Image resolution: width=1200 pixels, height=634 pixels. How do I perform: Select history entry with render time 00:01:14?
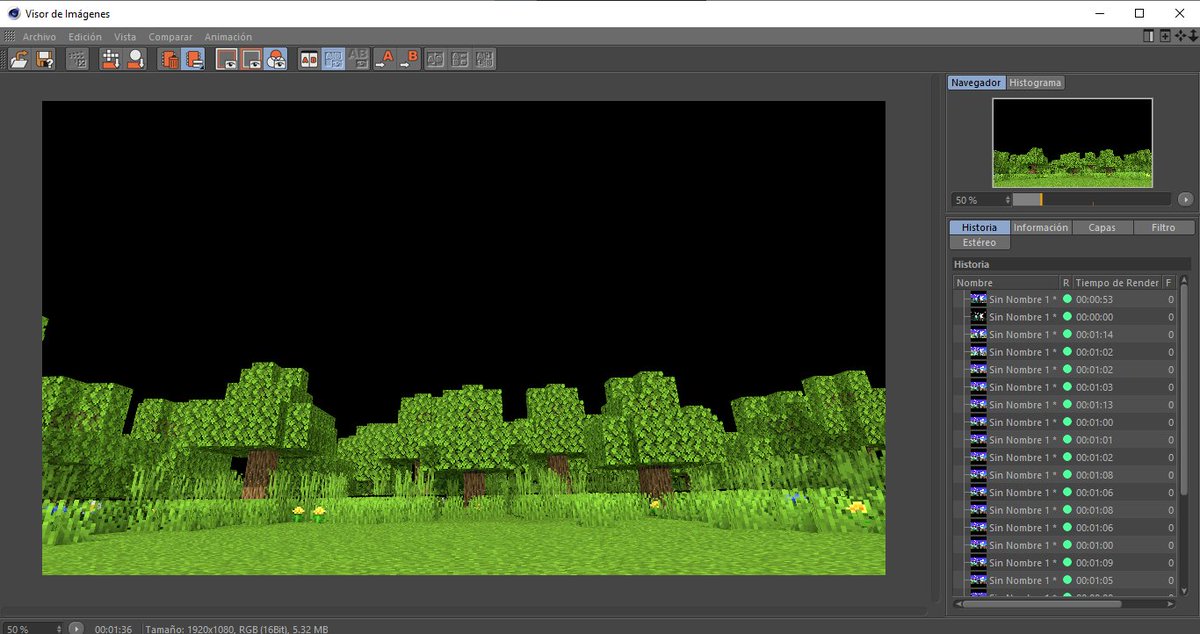tap(1065, 334)
